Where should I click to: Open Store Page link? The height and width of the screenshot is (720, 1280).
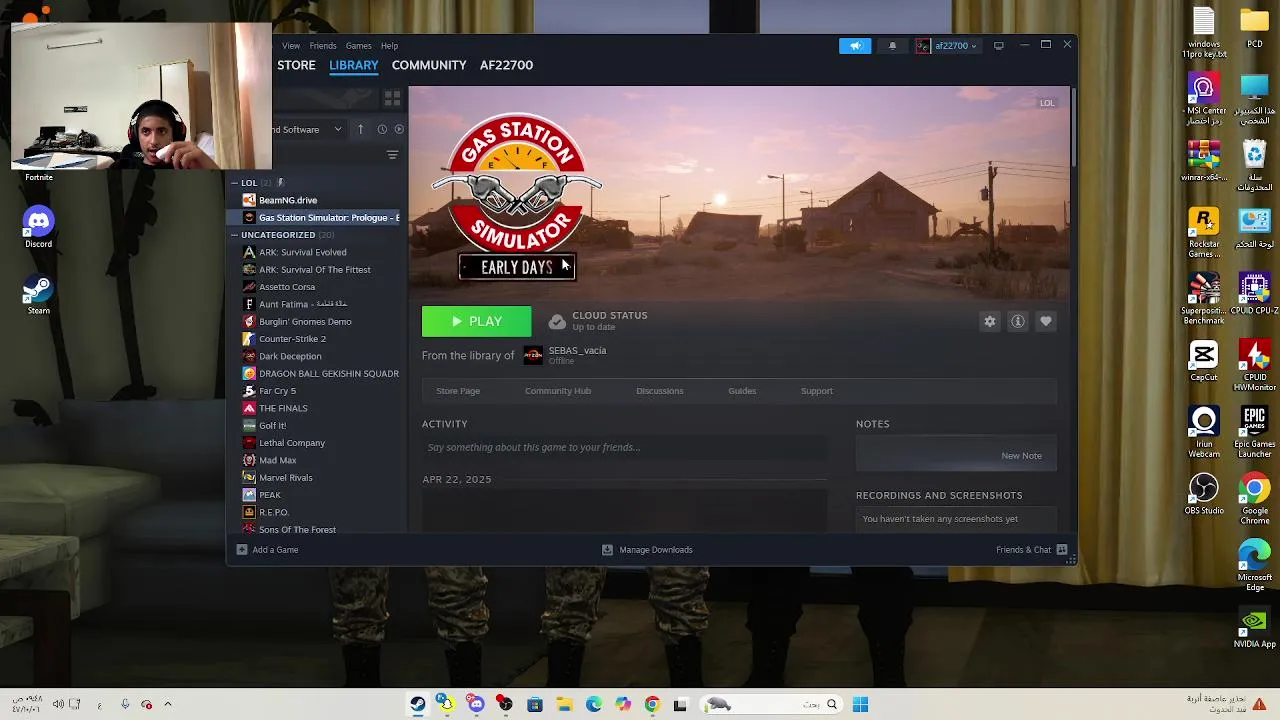(458, 391)
